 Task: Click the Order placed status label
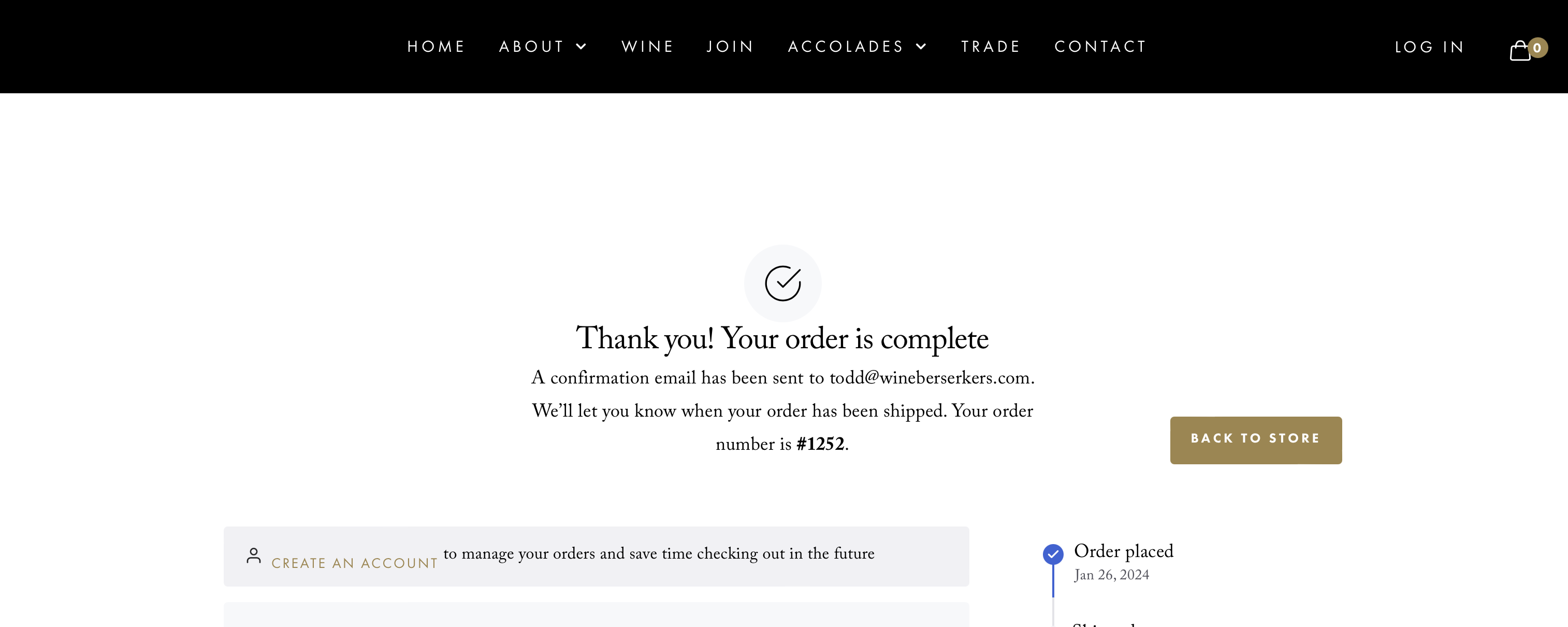tap(1124, 551)
